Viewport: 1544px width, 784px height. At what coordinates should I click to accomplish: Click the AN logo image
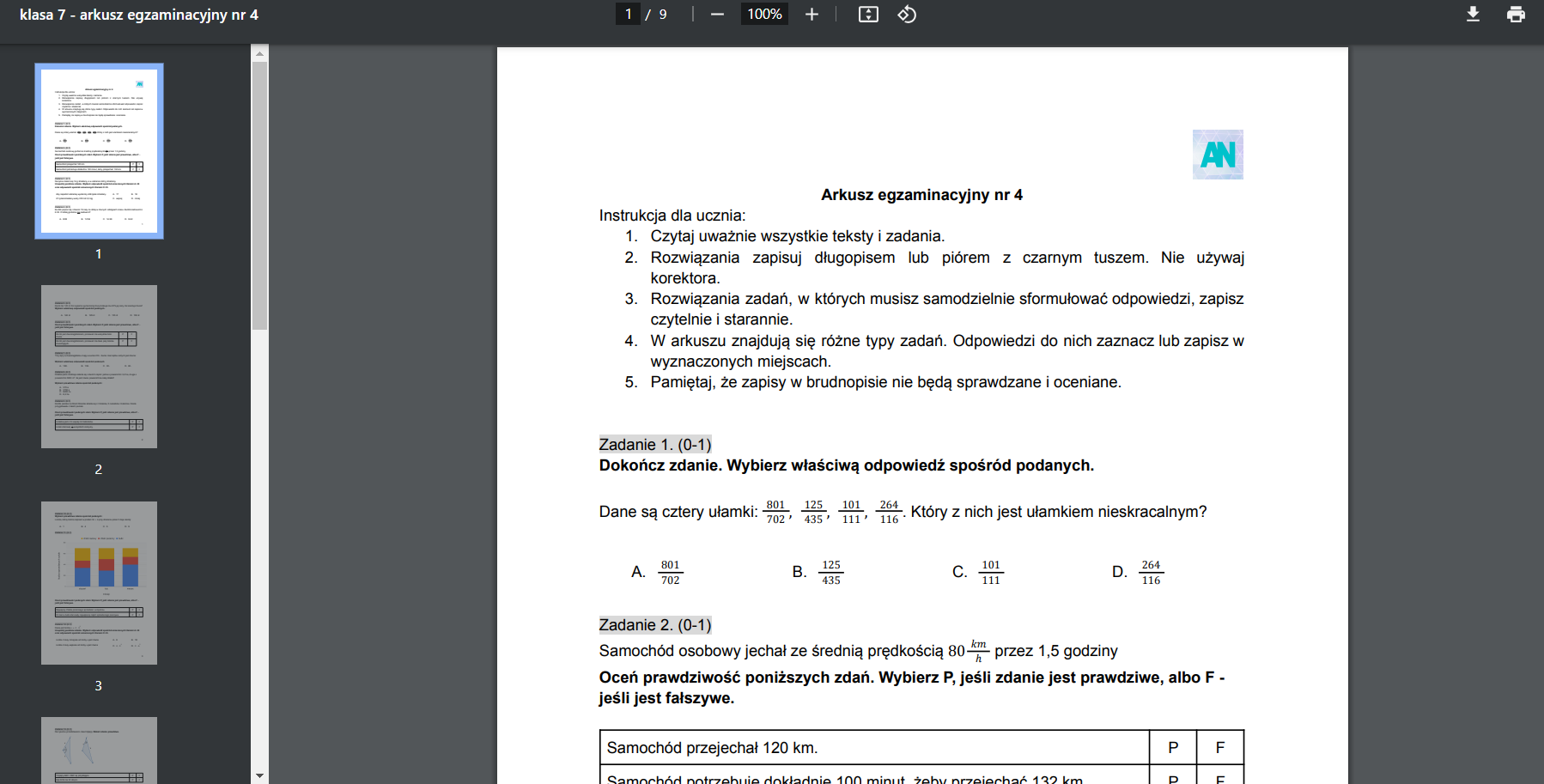1218,155
